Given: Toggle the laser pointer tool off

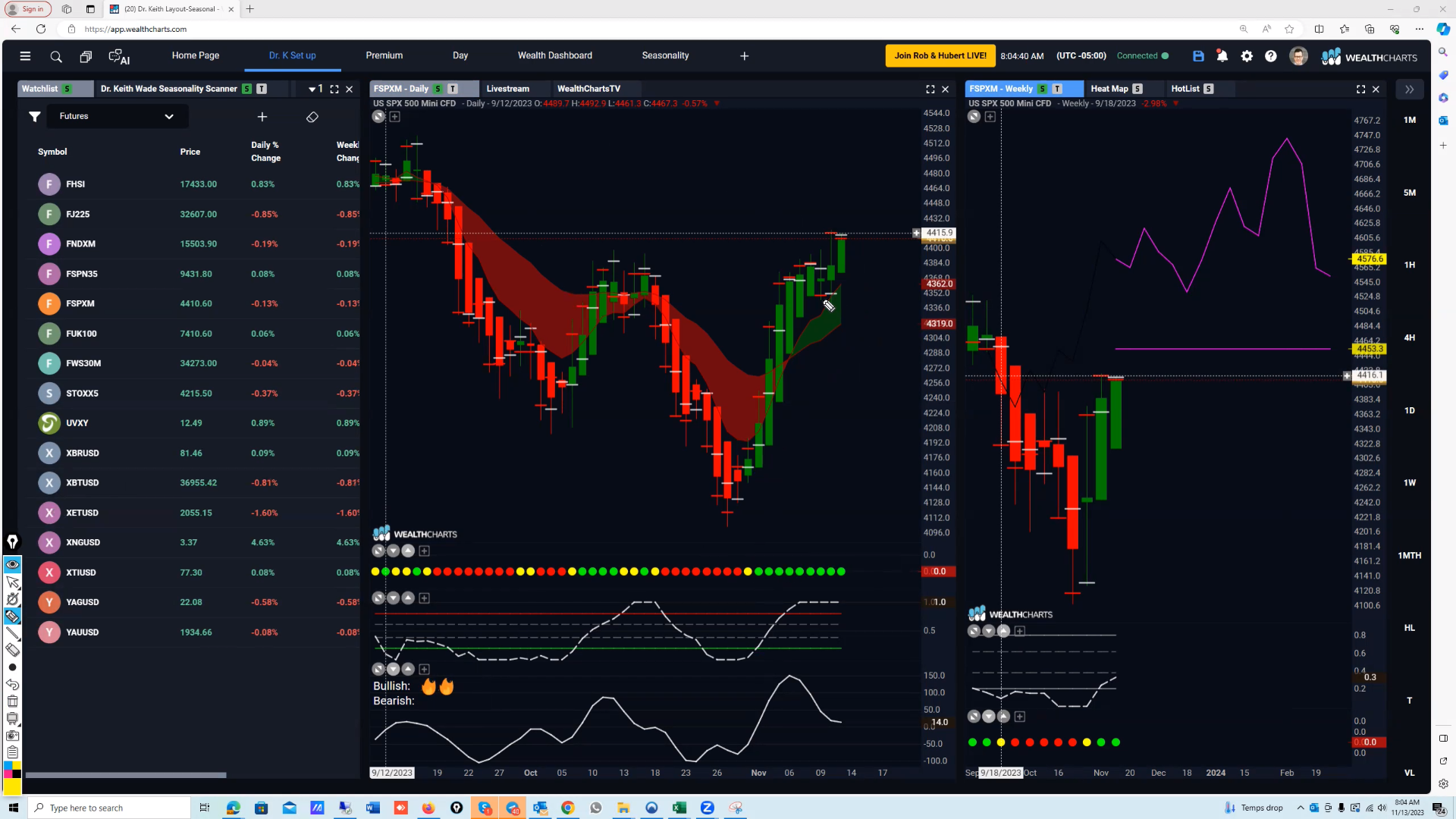Looking at the screenshot, I should pyautogui.click(x=12, y=599).
